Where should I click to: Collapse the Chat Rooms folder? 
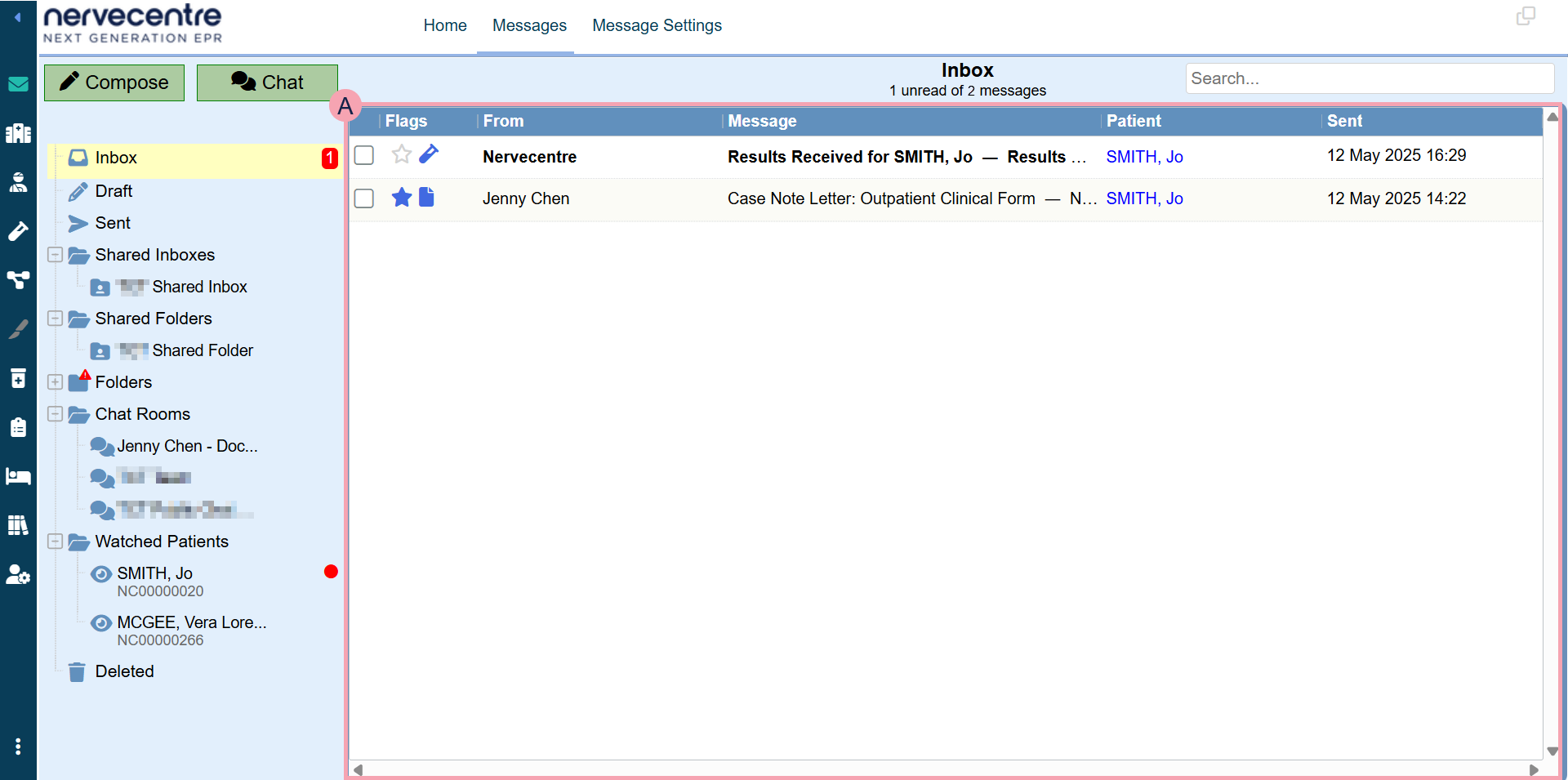click(x=55, y=414)
